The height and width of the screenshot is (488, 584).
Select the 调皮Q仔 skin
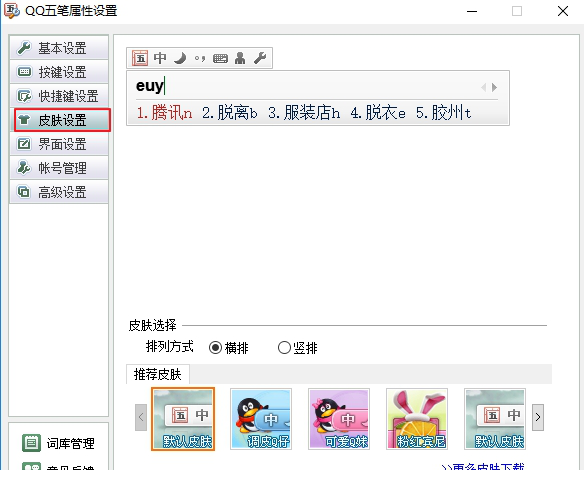pyautogui.click(x=261, y=419)
